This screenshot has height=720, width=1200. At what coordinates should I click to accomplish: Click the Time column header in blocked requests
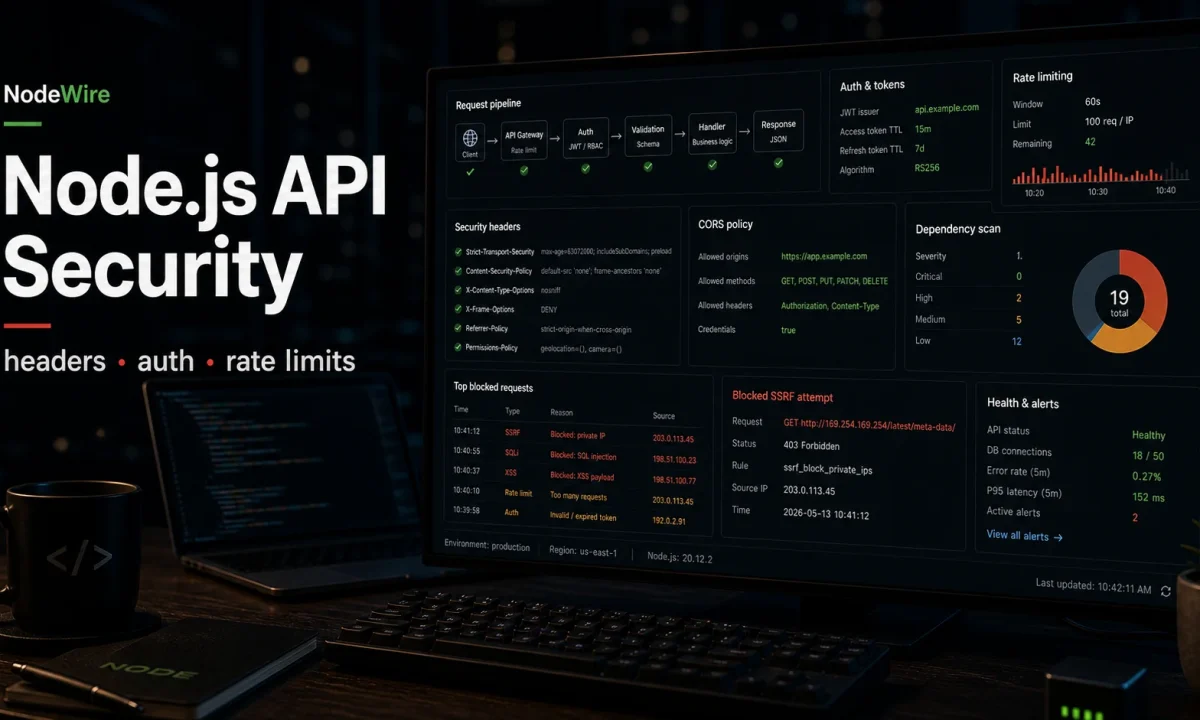461,409
